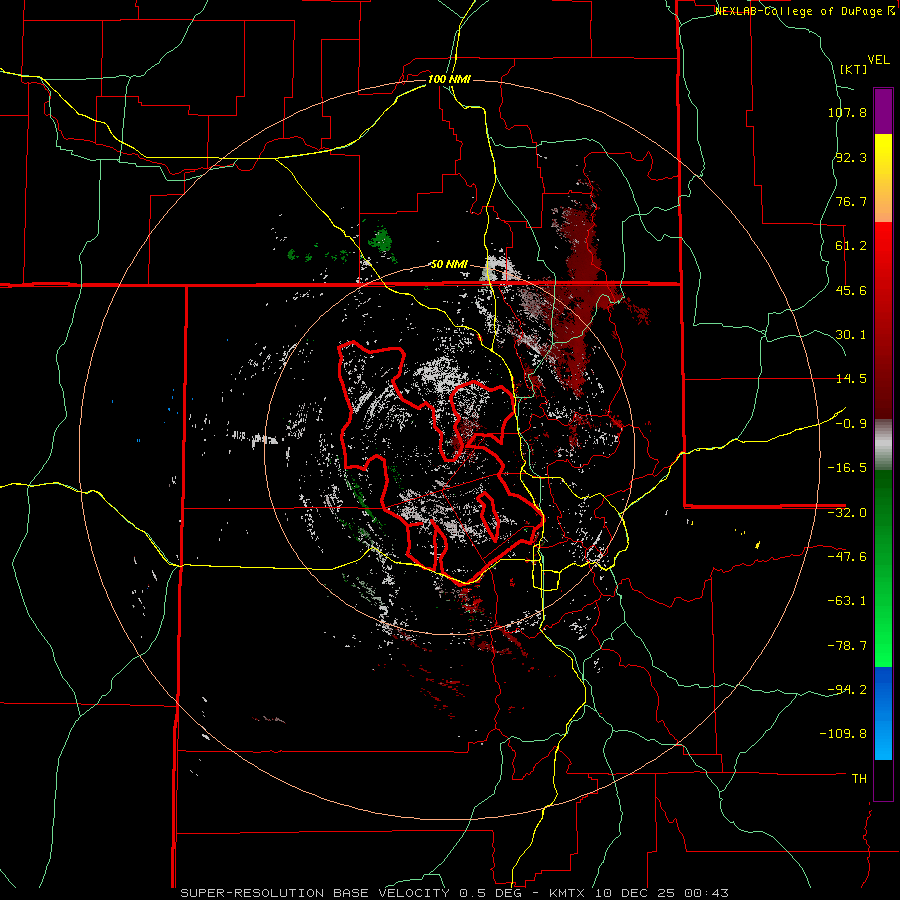Image resolution: width=900 pixels, height=900 pixels.
Task: Click the 30.1 velocity legend value
Action: pos(851,335)
